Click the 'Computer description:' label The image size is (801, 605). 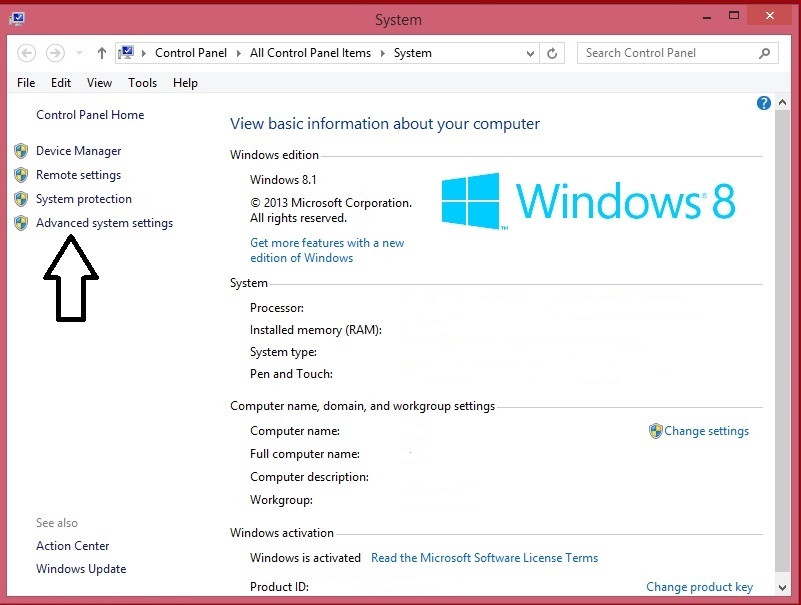pyautogui.click(x=309, y=477)
